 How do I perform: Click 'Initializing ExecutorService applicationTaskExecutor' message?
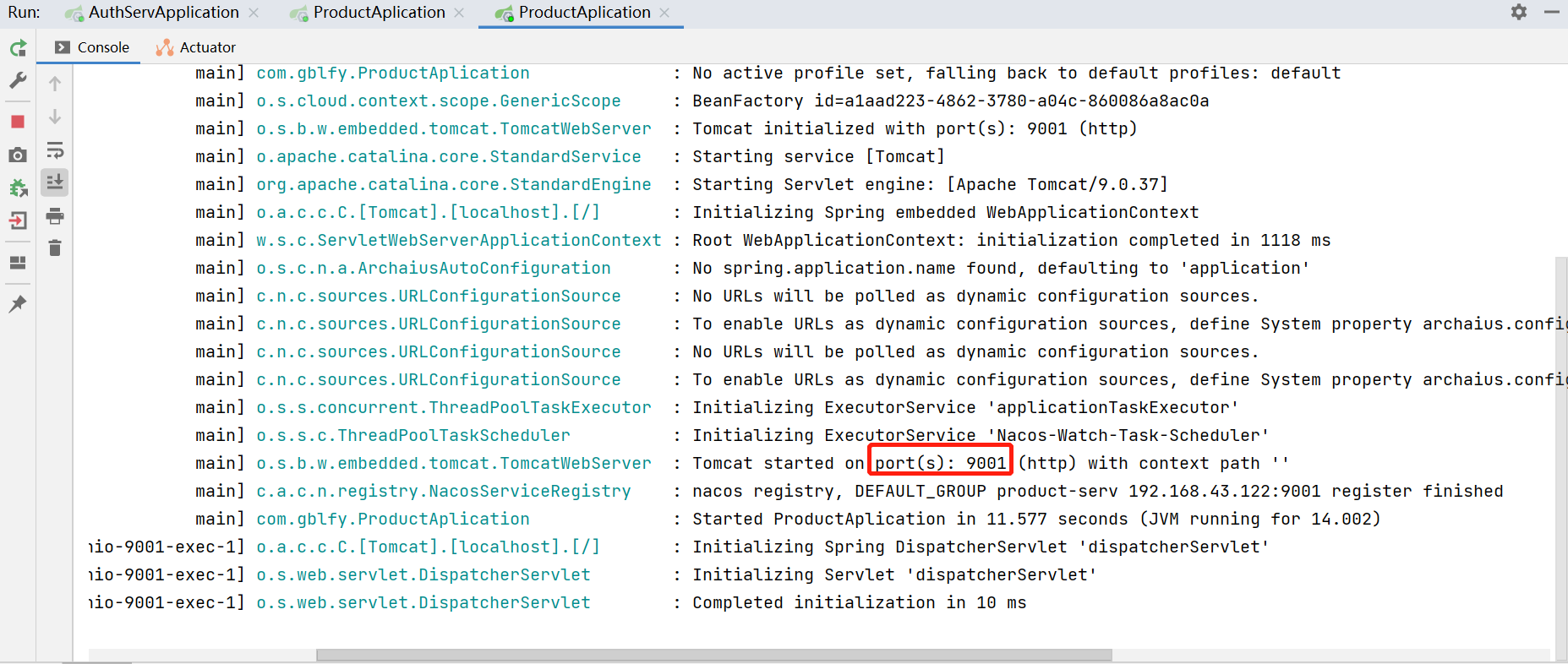tap(965, 407)
